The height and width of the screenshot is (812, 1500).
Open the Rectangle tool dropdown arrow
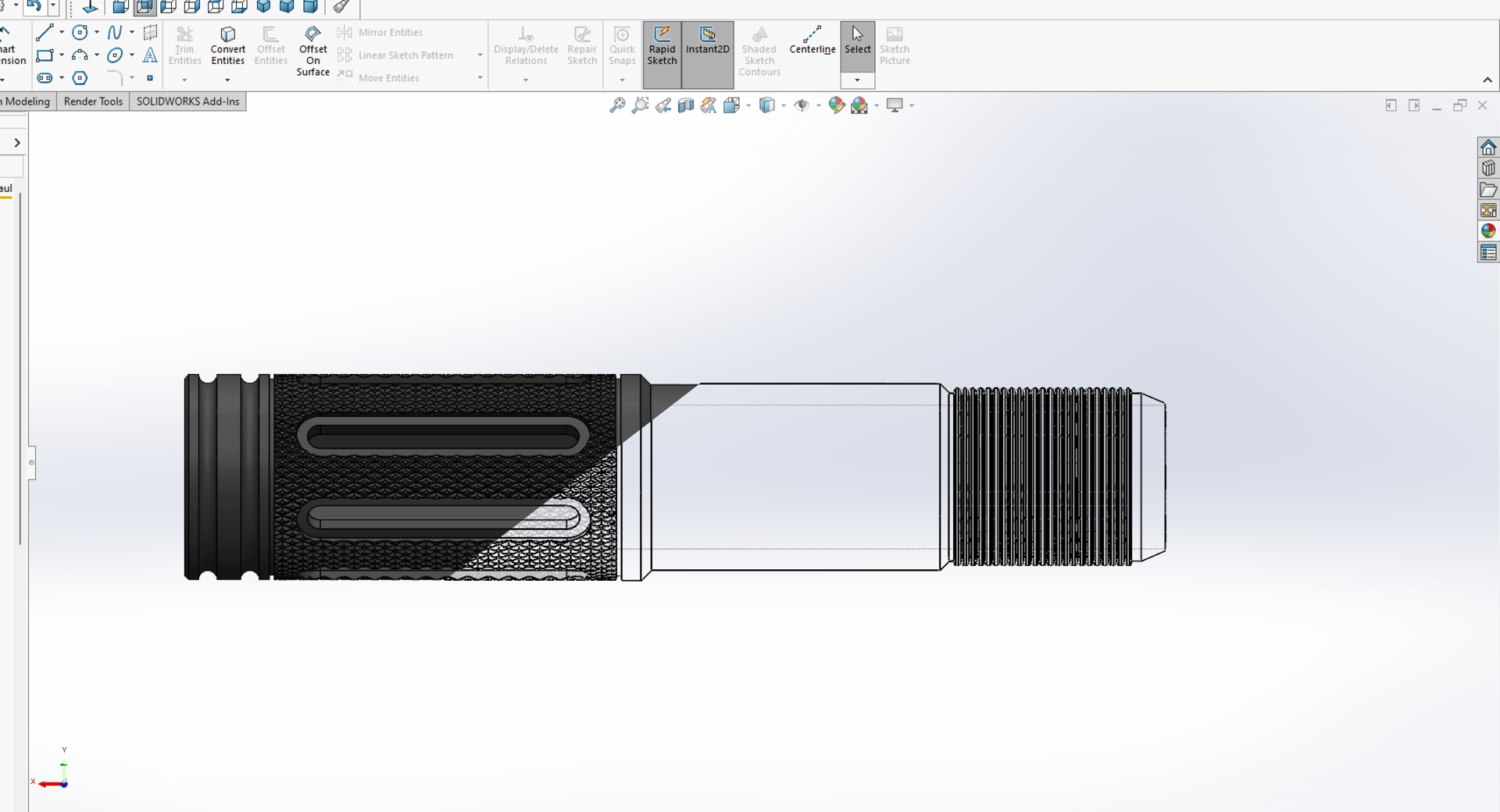point(62,55)
